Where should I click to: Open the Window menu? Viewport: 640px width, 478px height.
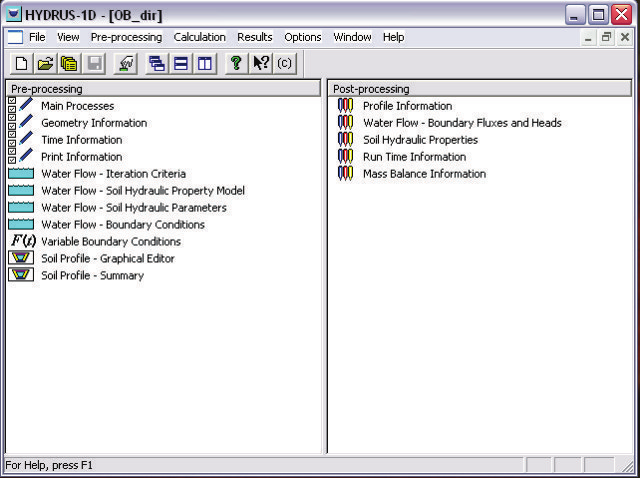pos(352,37)
